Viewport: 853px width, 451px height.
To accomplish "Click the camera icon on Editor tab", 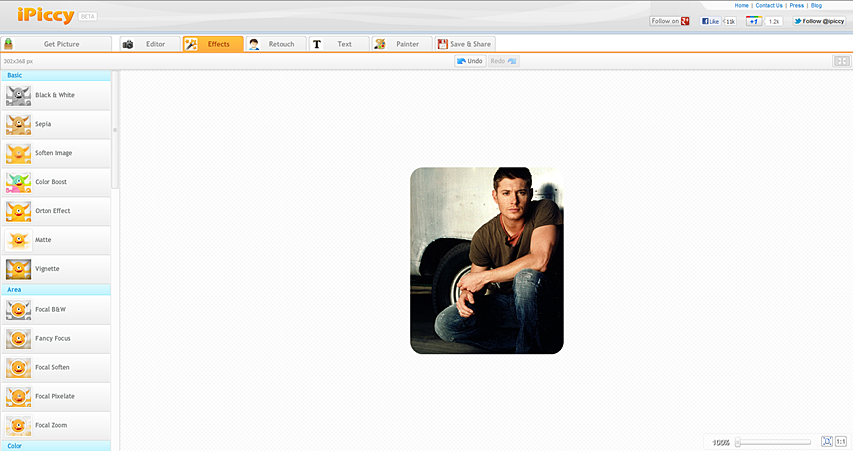I will [x=128, y=44].
